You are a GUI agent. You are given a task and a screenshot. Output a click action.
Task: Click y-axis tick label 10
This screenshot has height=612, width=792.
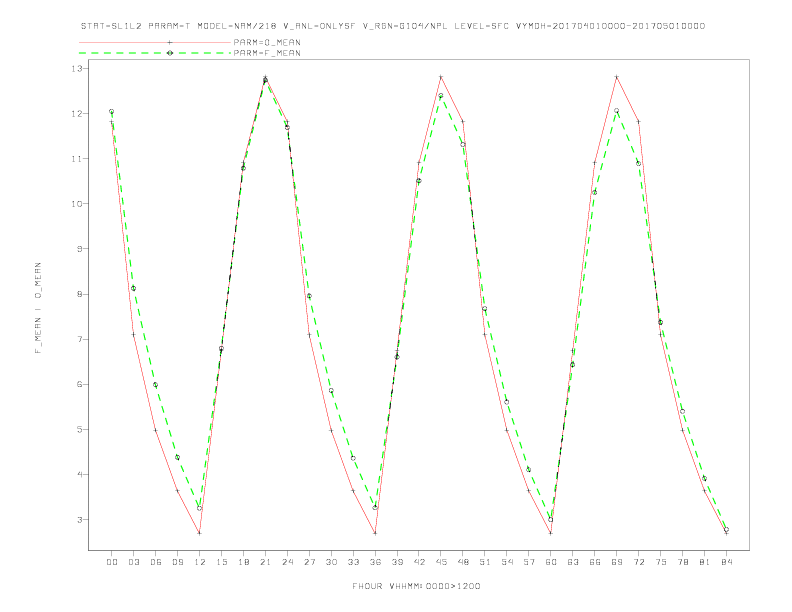tap(77, 203)
